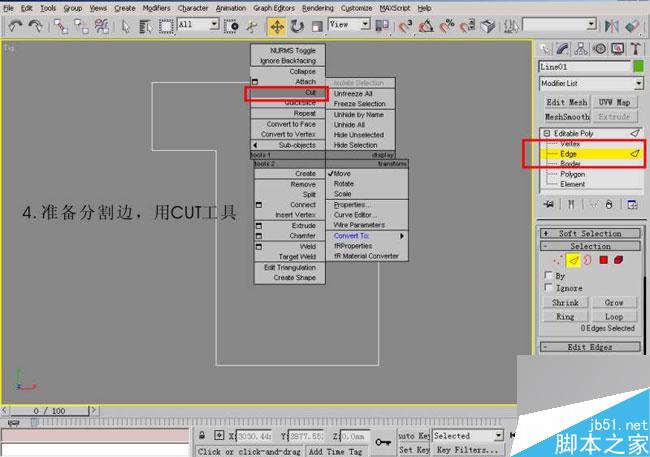Choose Connect in the quad menu
Screen dimensions: 650x457
click(x=289, y=205)
